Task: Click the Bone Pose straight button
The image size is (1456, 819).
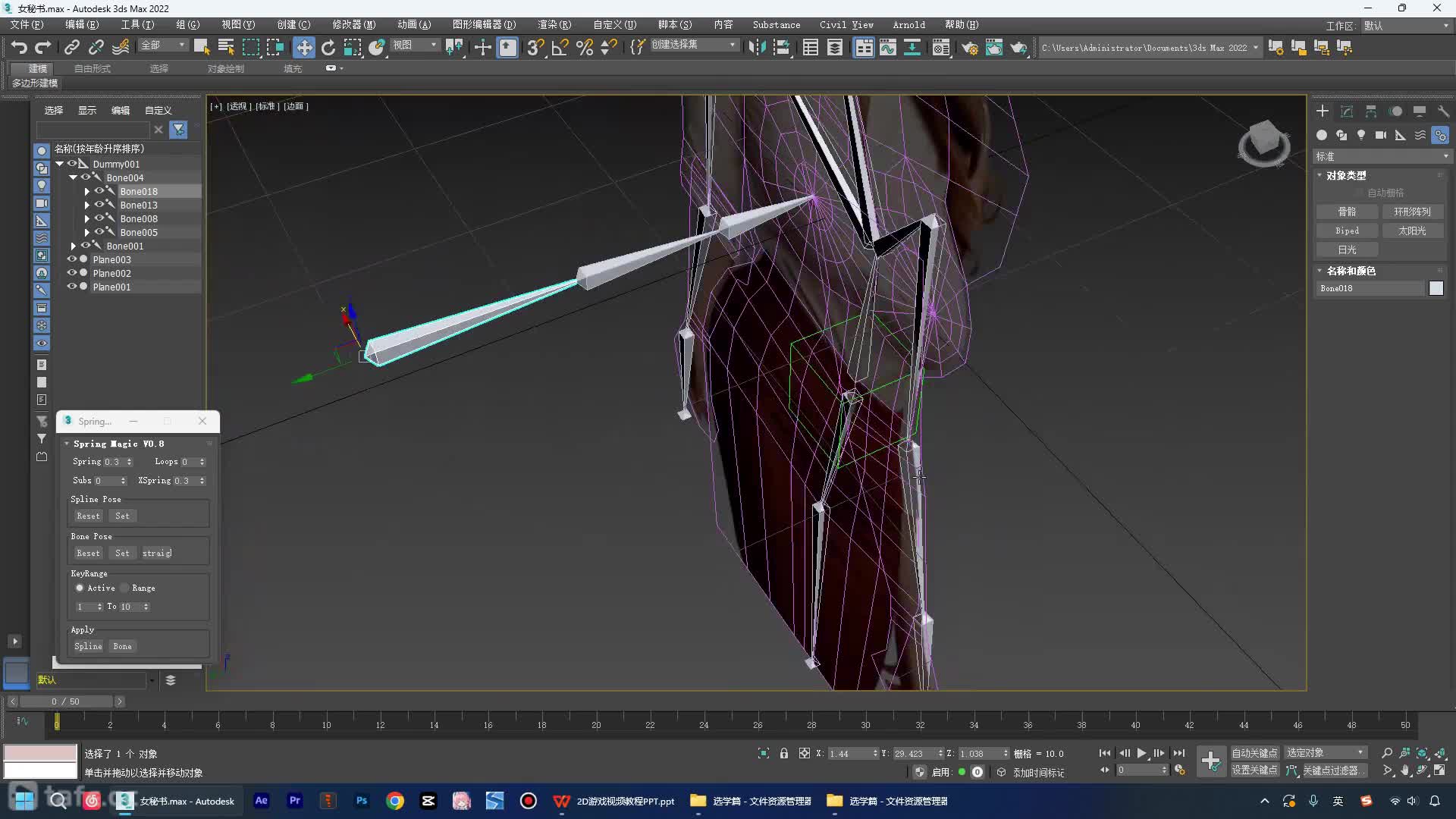Action: point(157,553)
